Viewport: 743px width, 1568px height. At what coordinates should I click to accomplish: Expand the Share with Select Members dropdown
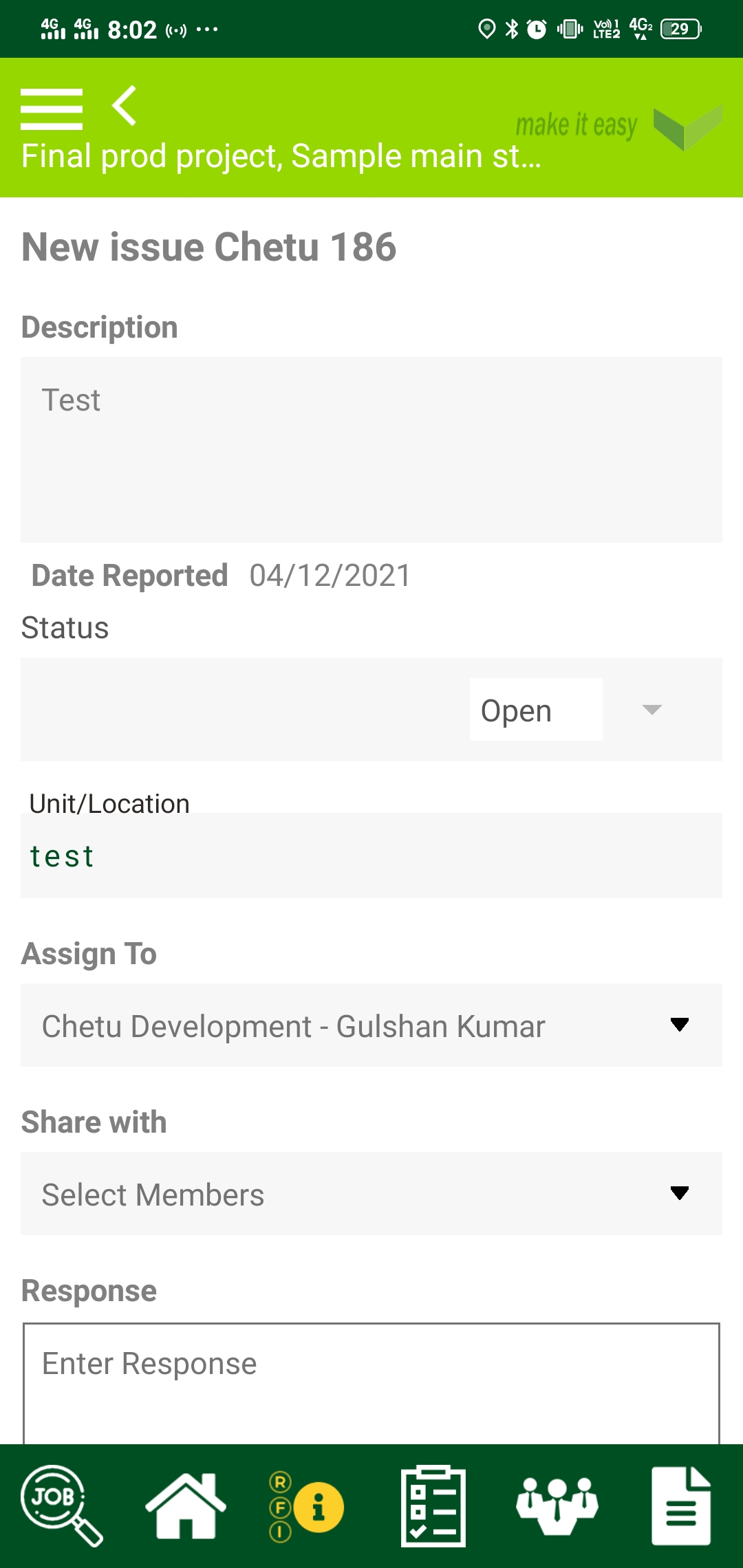(x=371, y=1194)
